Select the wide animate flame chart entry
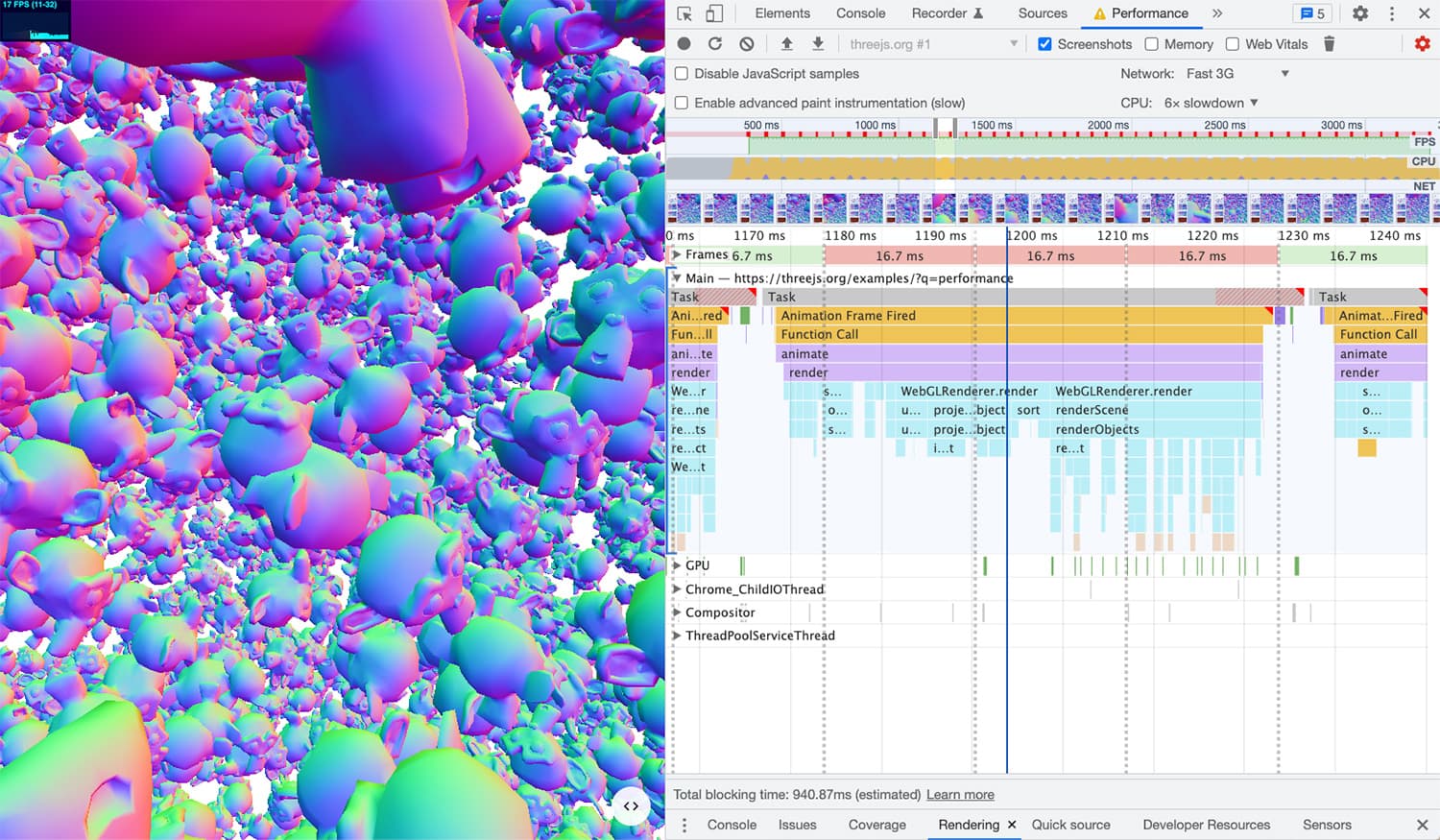This screenshot has height=840, width=1440. [1019, 353]
